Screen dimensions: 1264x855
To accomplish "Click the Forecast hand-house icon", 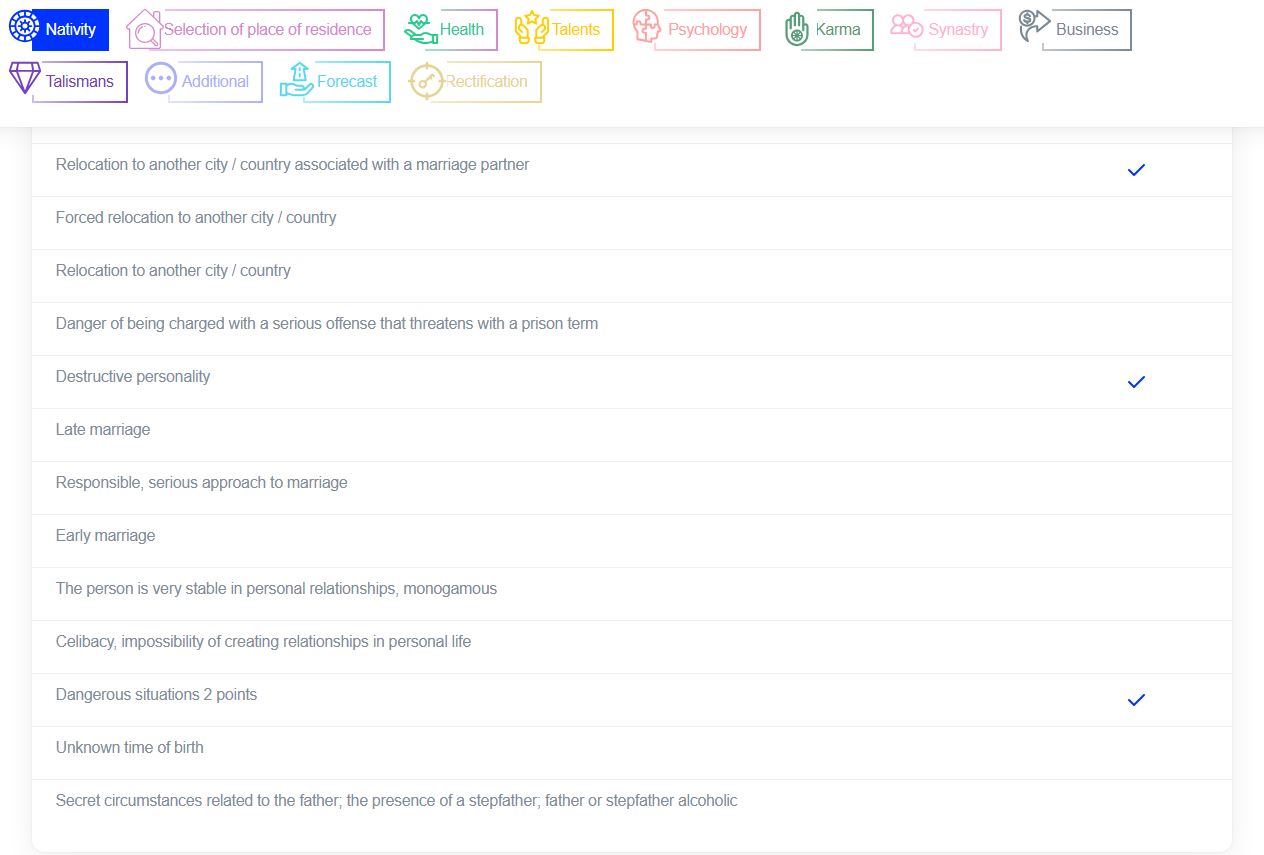I will tap(297, 80).
